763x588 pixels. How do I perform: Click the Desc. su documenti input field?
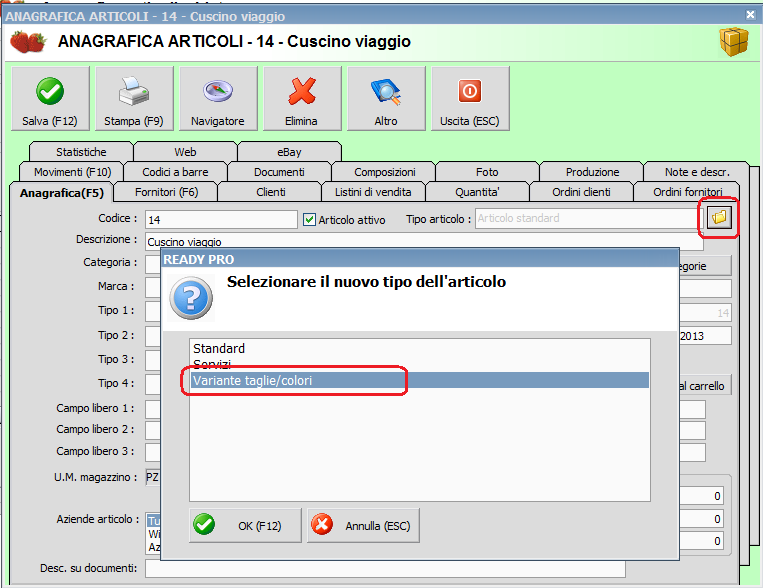pyautogui.click(x=385, y=569)
